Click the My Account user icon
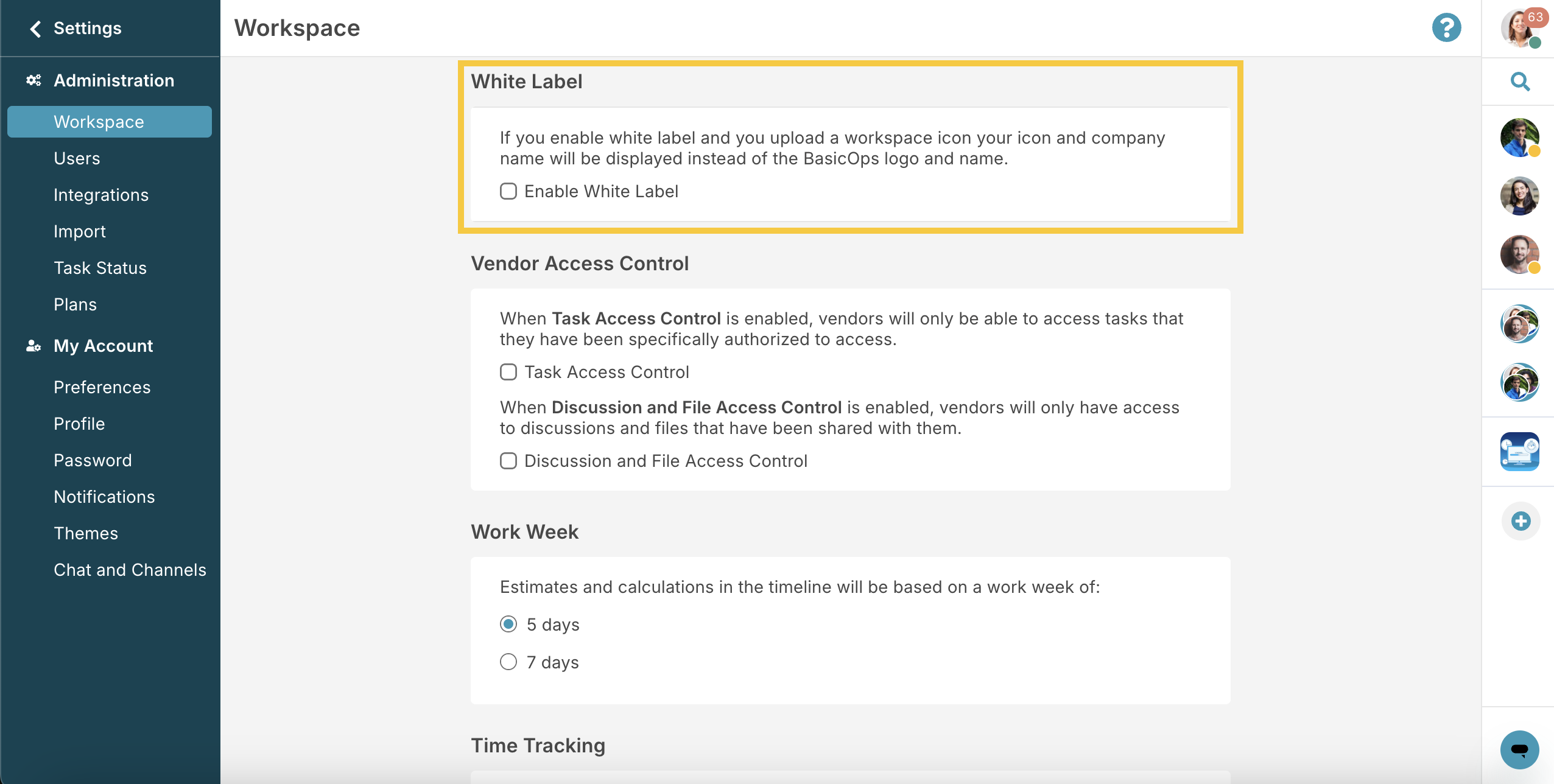Viewport: 1554px width, 784px height. (33, 346)
